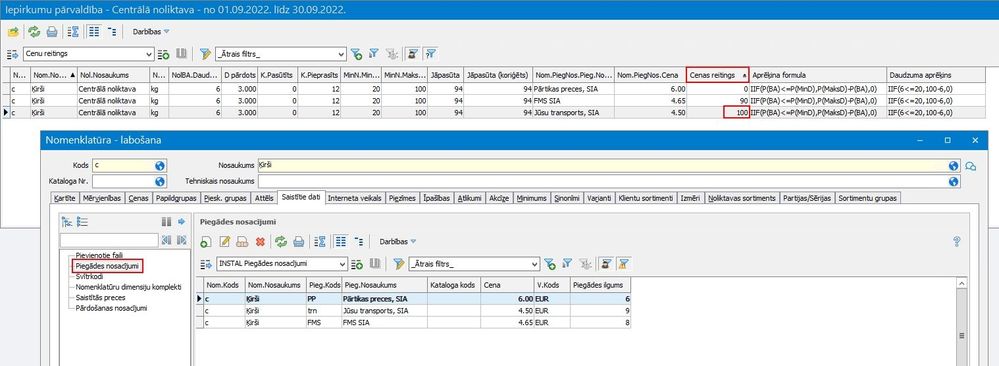Toggle grid view in Piegādes nosacījumi toolbar
Viewport: 999px width, 366px height.
341,242
